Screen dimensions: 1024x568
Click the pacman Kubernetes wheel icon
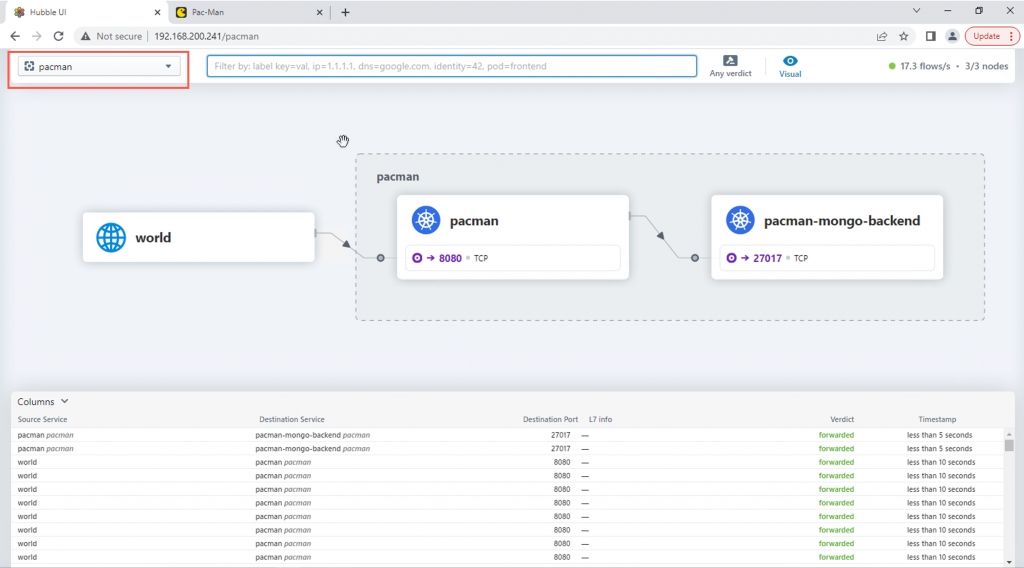[x=426, y=220]
